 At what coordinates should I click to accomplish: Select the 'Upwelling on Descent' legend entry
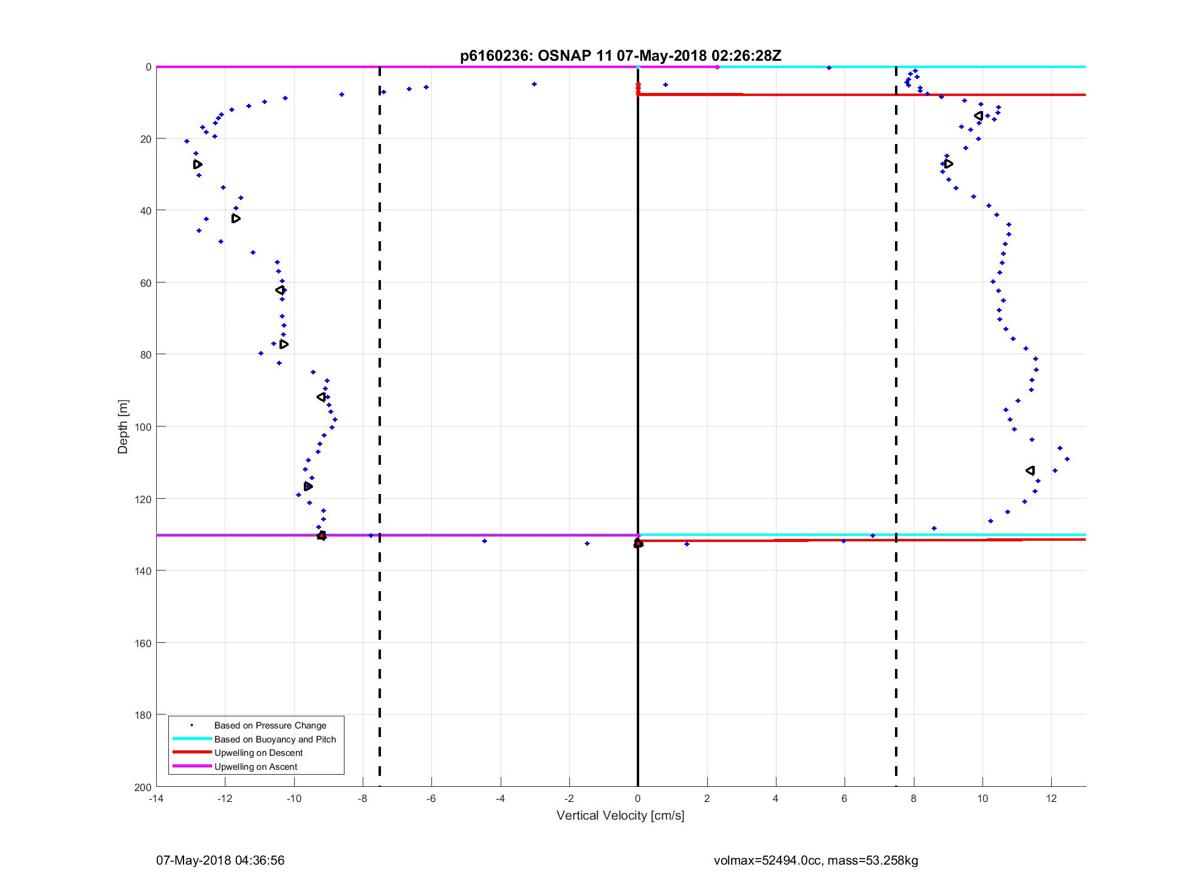tap(258, 753)
